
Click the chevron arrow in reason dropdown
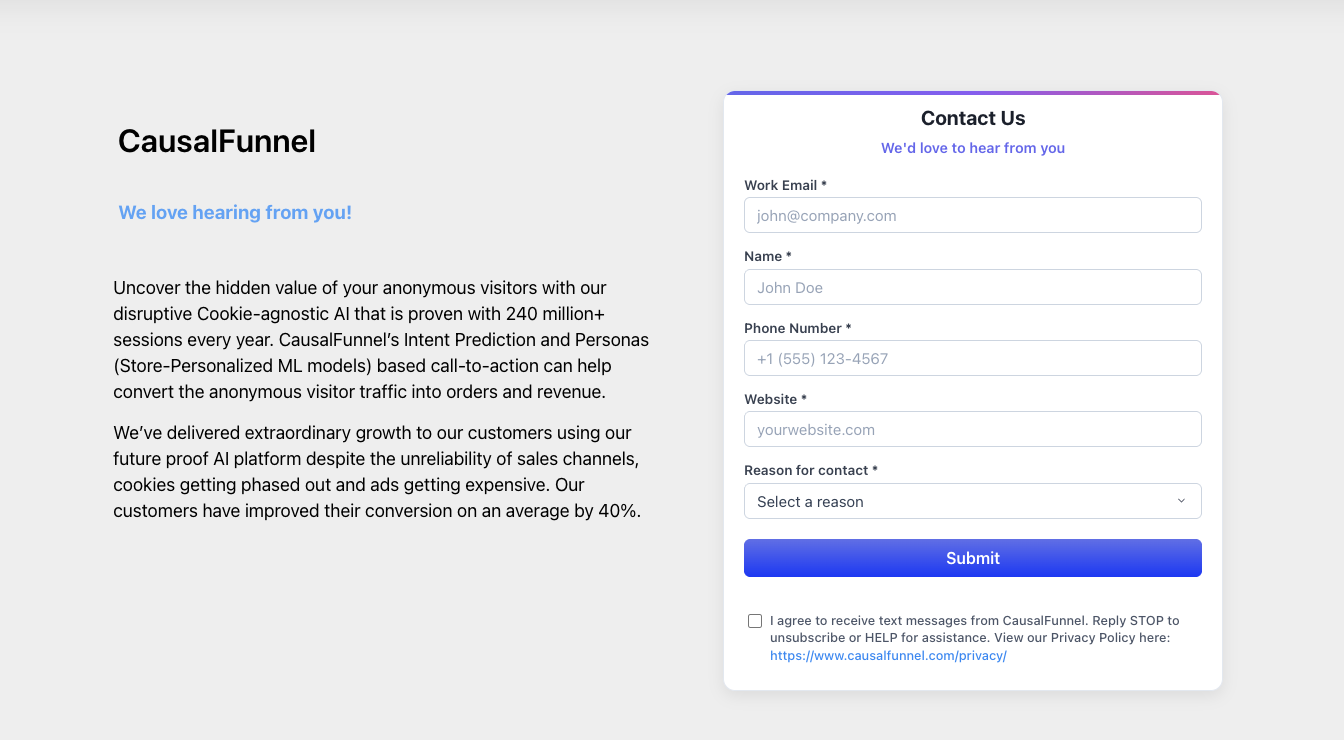[x=1181, y=501]
